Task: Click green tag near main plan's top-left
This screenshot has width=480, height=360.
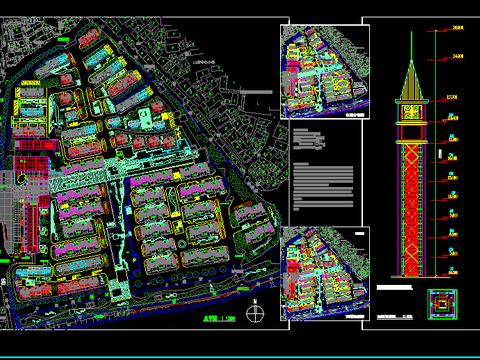Action: 63,39
